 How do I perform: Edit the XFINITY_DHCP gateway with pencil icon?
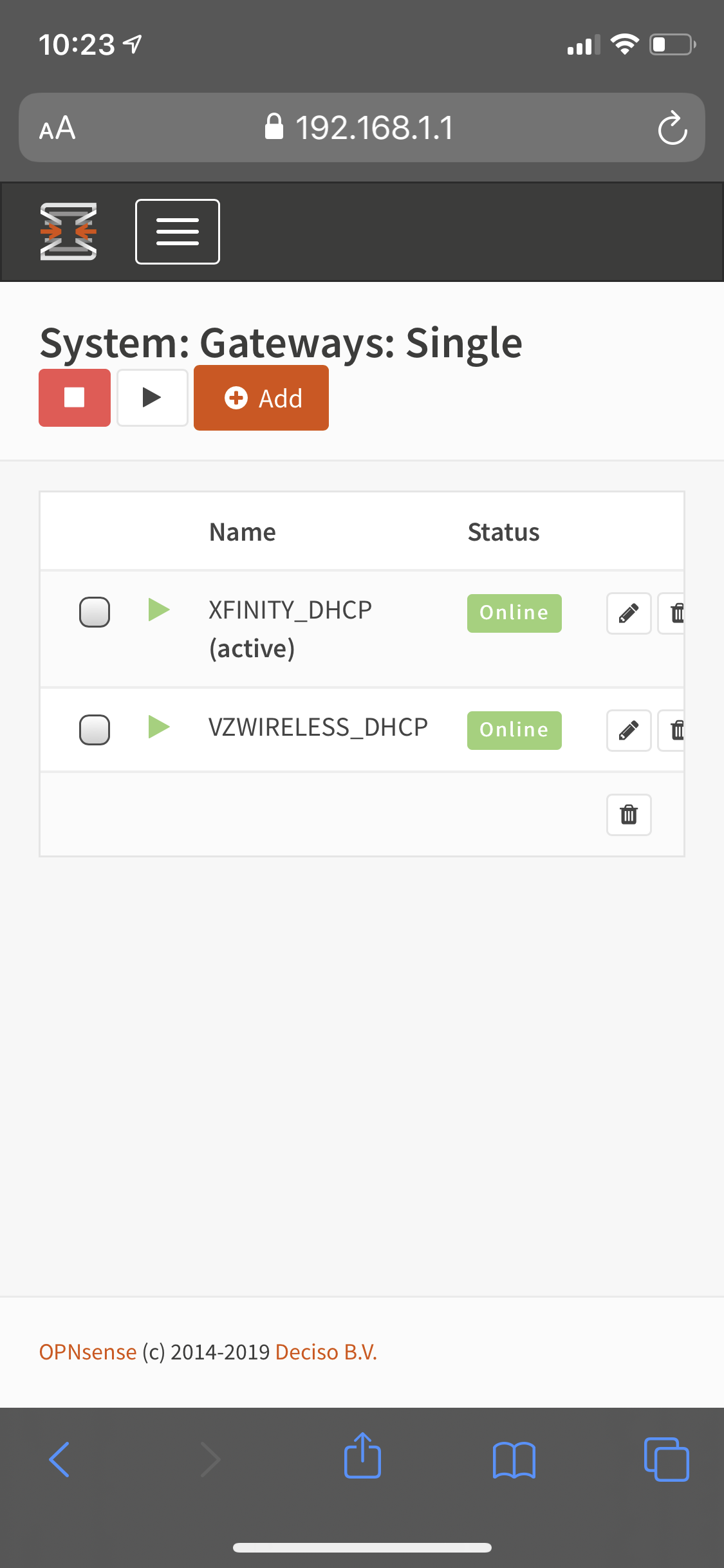(x=628, y=613)
